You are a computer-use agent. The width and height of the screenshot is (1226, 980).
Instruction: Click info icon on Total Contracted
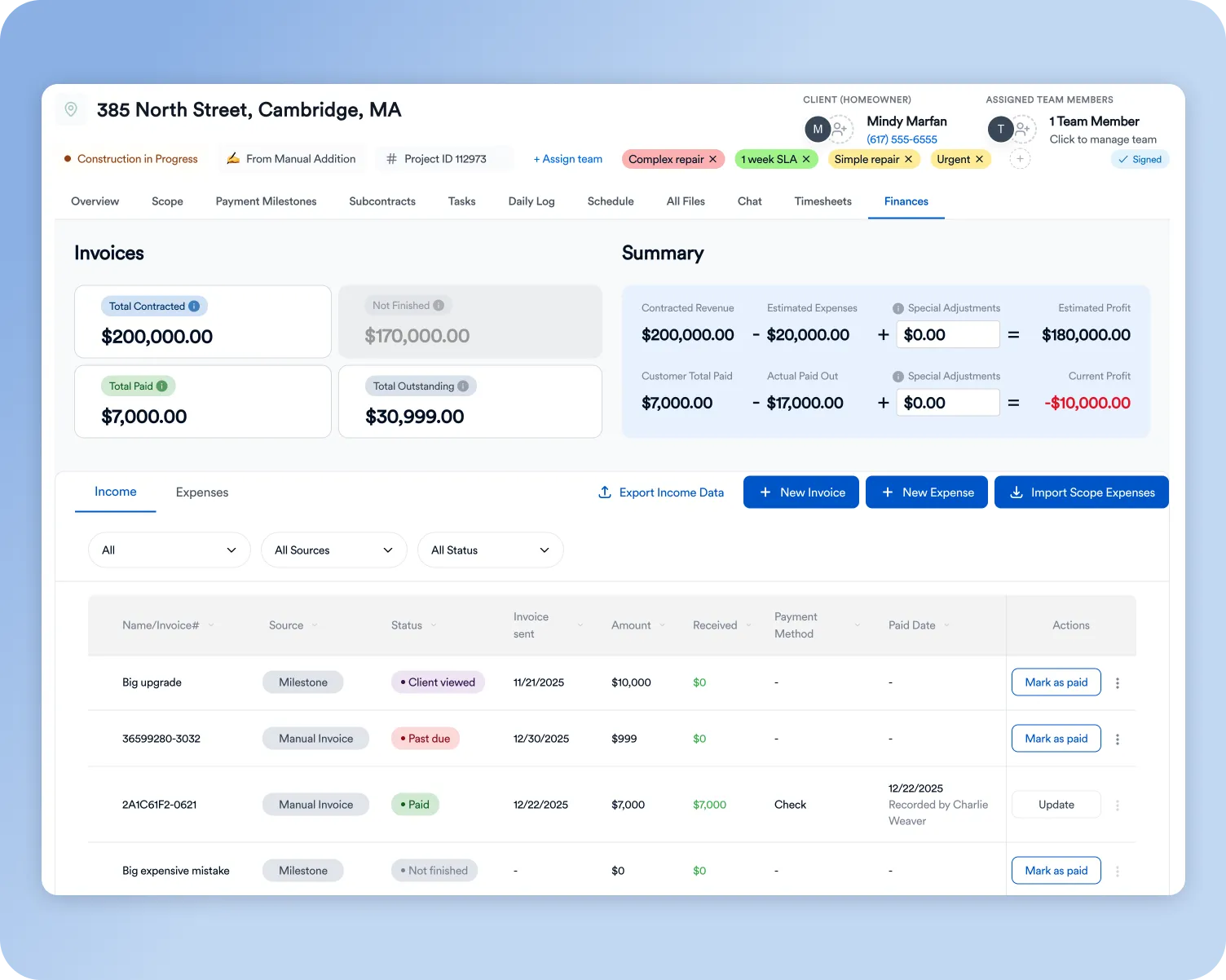click(194, 307)
